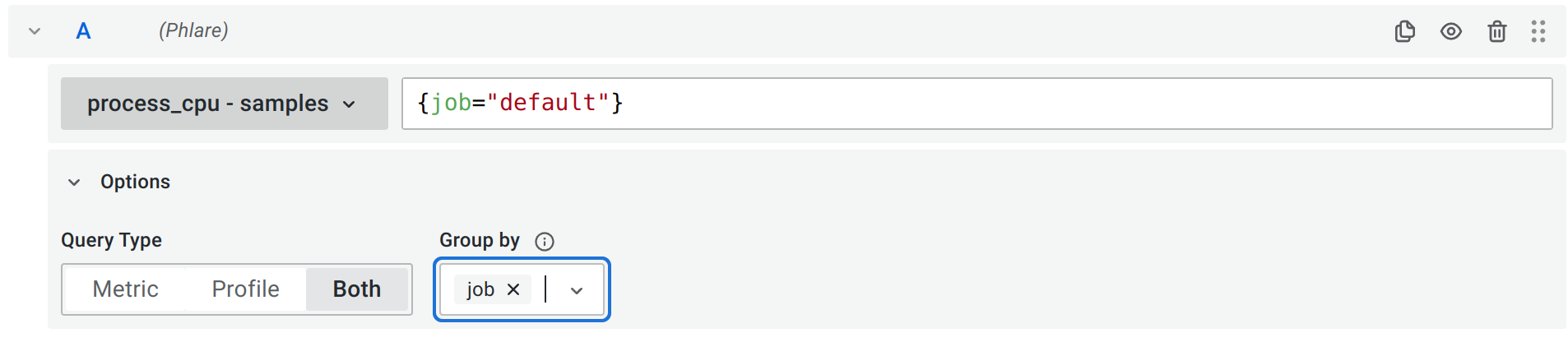Click the Group by field label
The height and width of the screenshot is (342, 1568).
(x=479, y=240)
